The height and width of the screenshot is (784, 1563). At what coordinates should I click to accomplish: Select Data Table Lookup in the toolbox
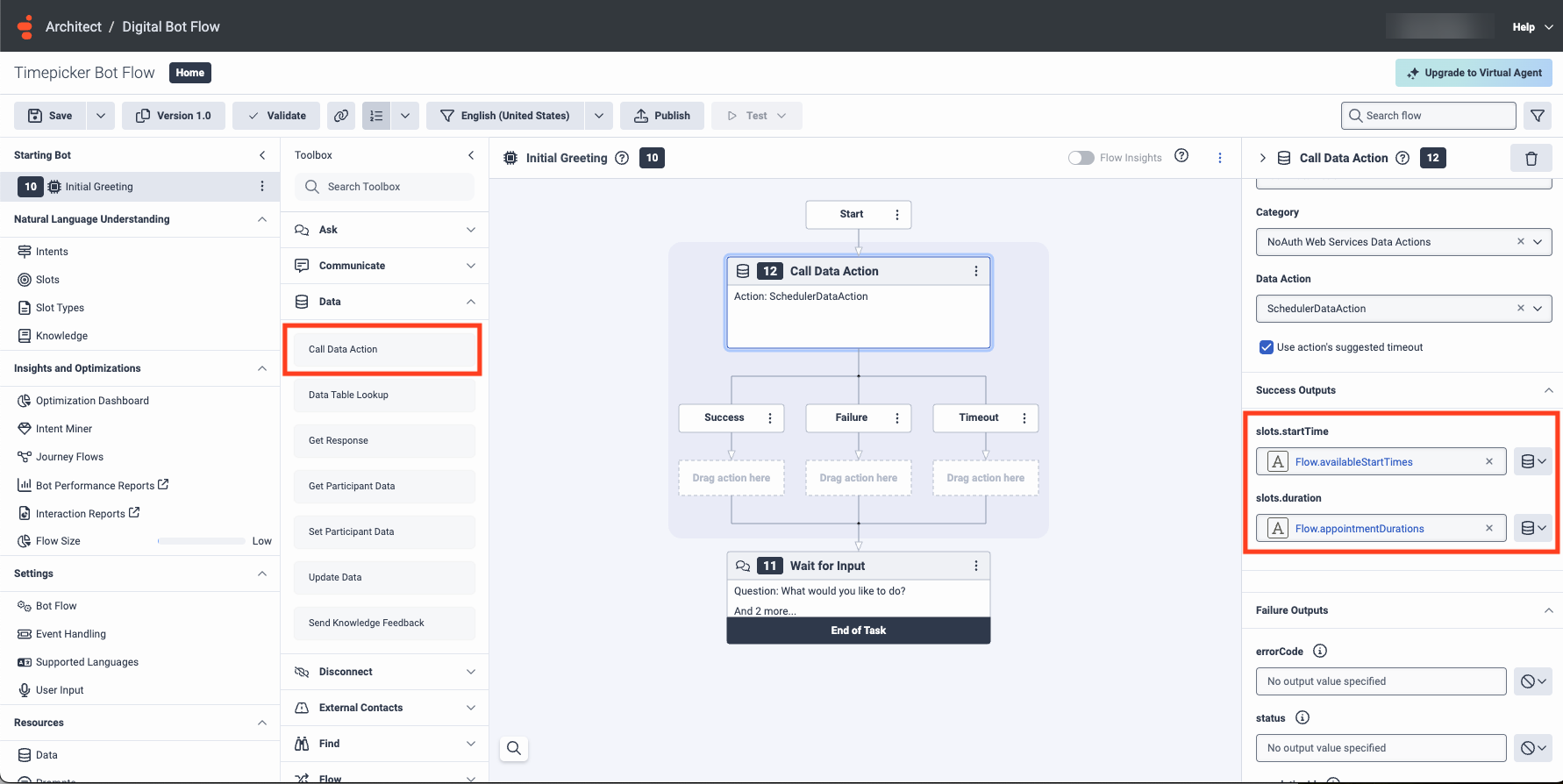tap(384, 395)
